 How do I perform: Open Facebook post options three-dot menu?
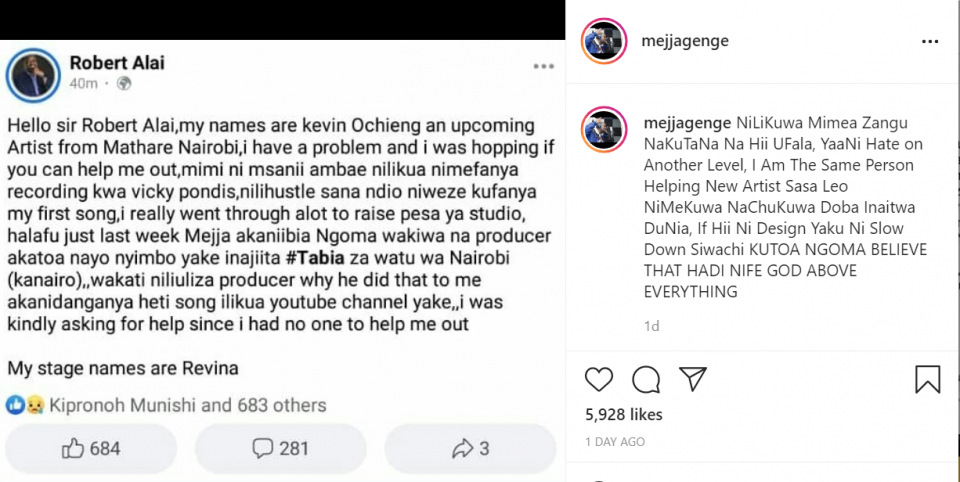coord(543,67)
